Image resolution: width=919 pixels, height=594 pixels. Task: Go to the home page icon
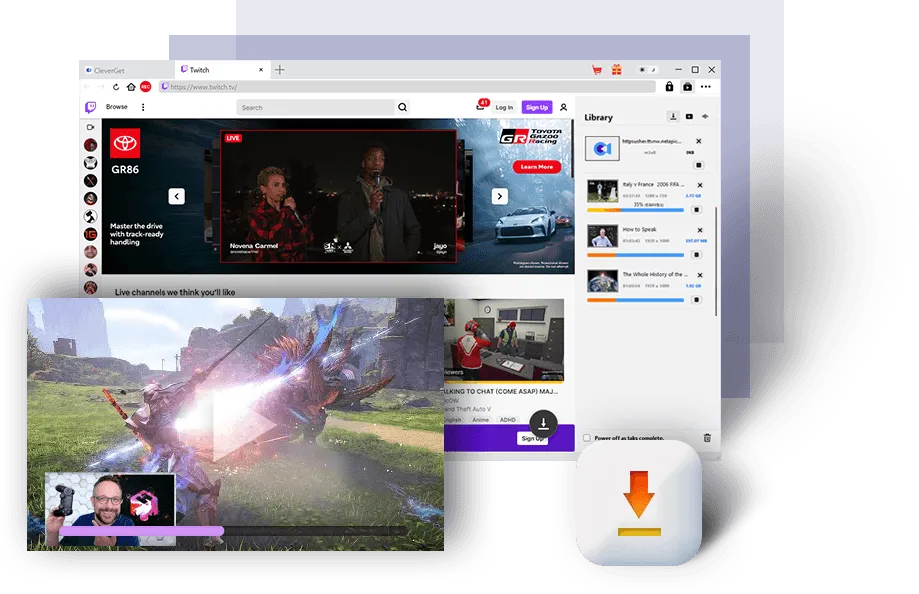tap(131, 87)
